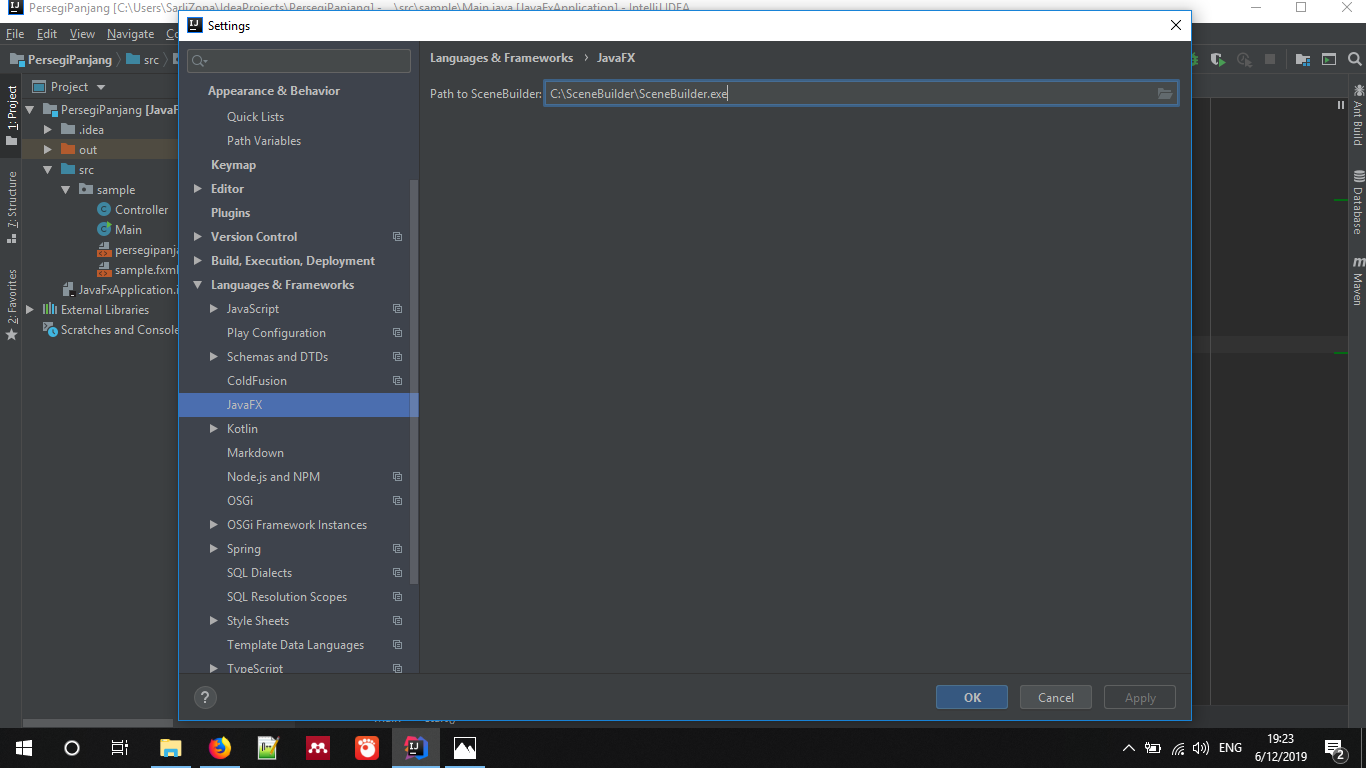Click the settings search field
Screen dimensions: 1366x768
299,61
